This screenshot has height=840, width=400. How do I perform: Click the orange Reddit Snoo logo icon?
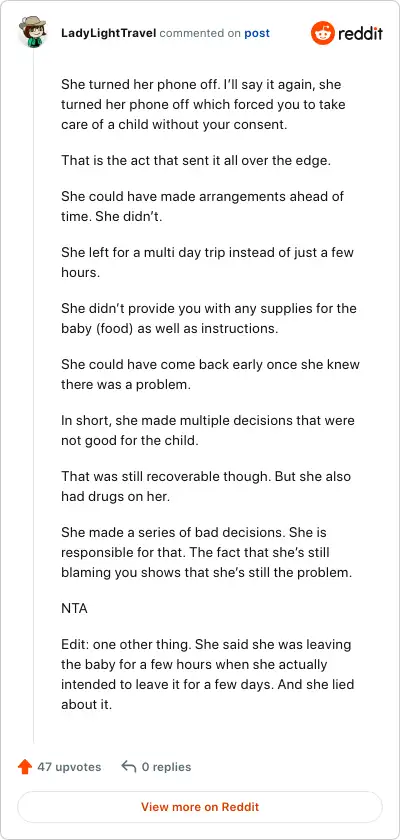click(x=322, y=33)
